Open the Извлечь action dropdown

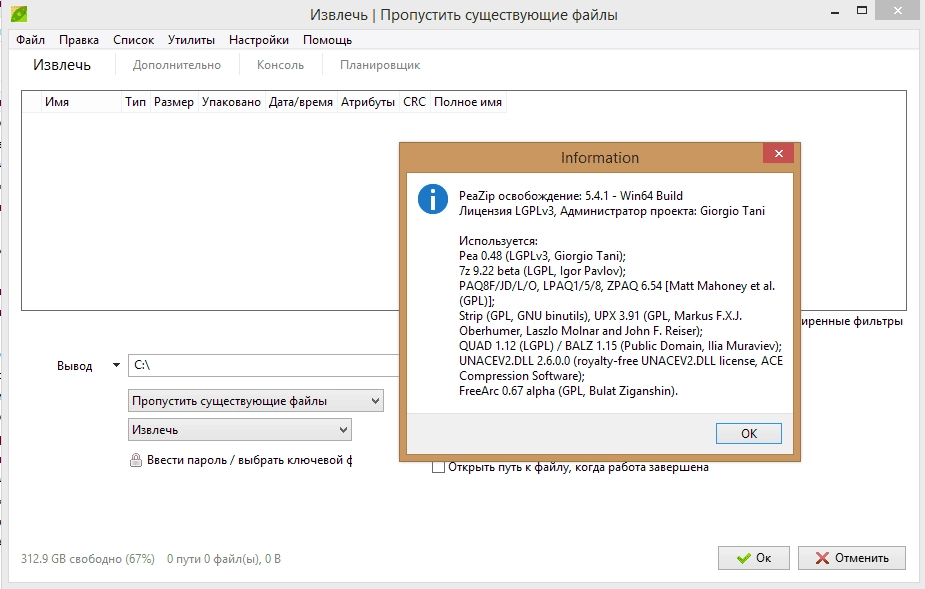(x=240, y=430)
